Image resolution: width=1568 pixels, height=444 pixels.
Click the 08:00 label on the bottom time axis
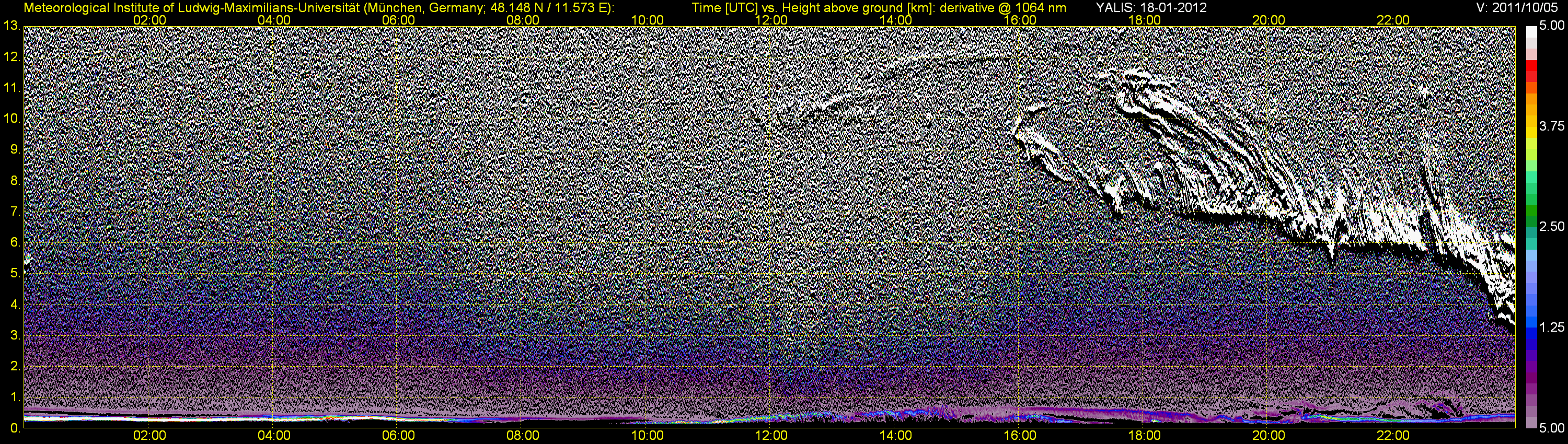tap(522, 436)
